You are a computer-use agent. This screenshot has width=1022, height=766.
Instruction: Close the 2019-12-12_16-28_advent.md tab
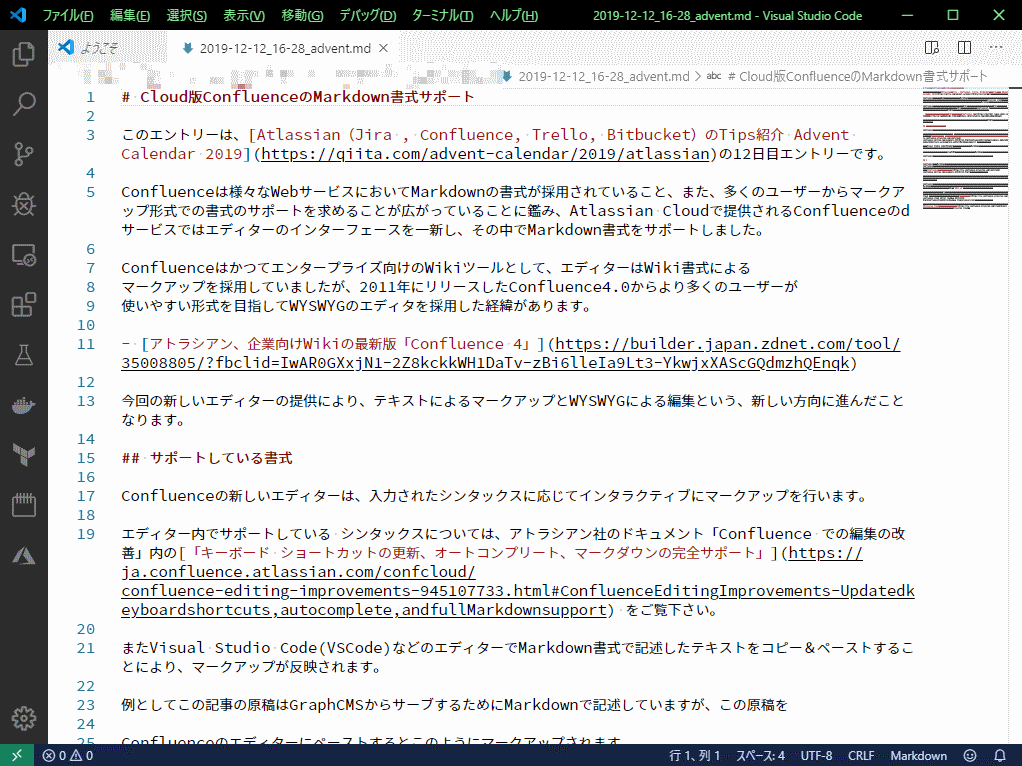coord(384,48)
